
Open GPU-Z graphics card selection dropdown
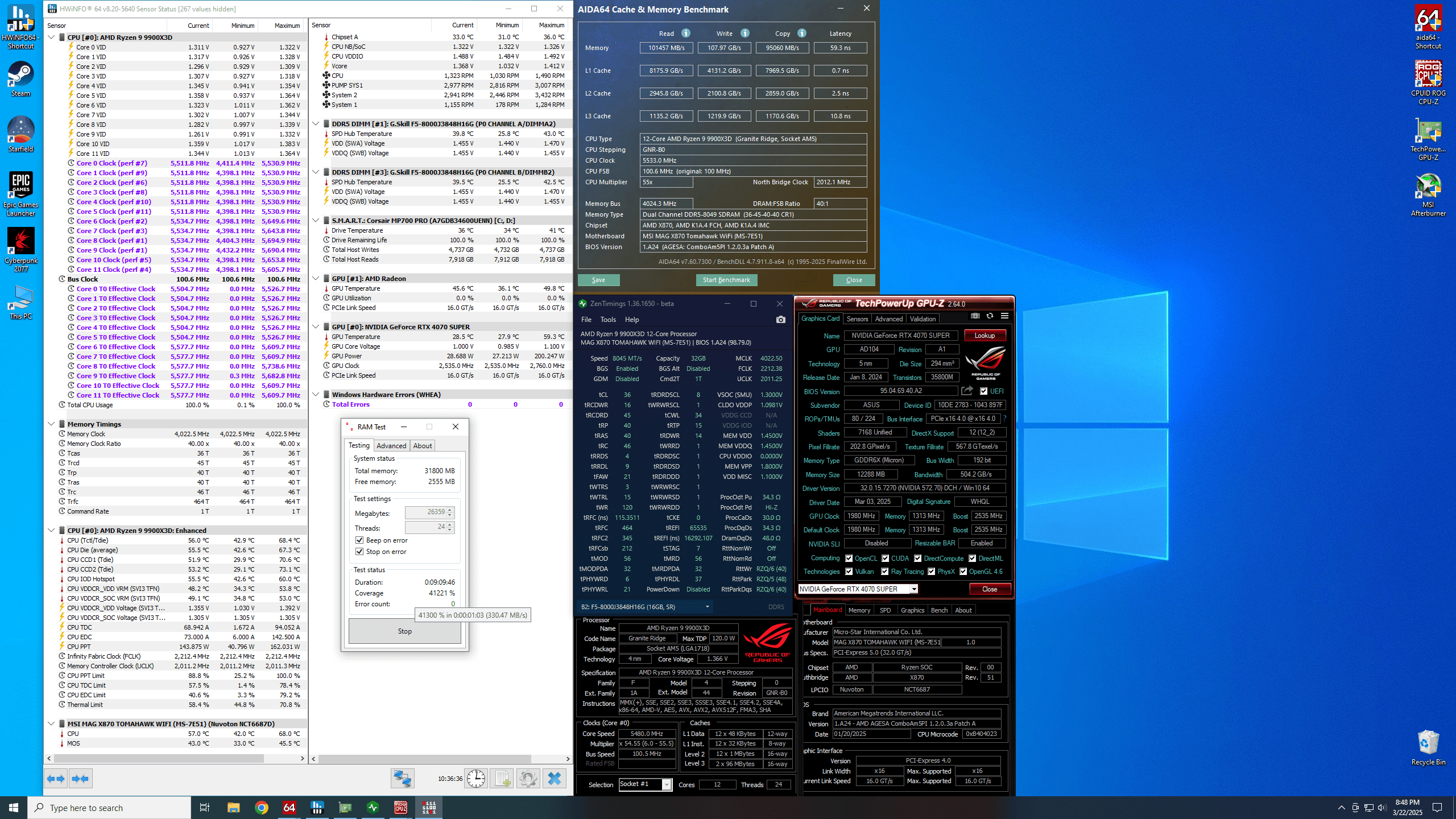(x=914, y=589)
